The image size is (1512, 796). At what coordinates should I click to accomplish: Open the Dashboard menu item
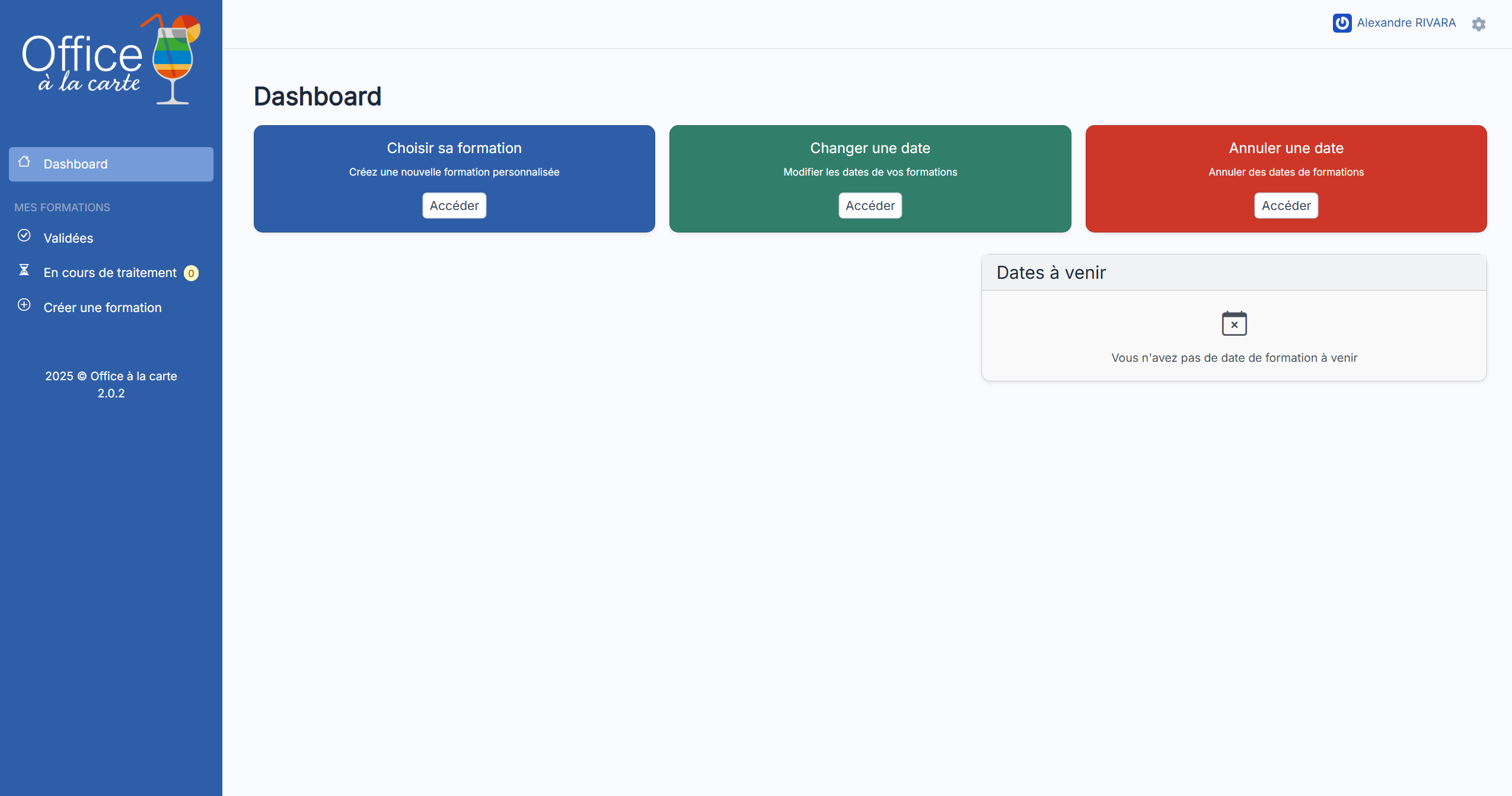pyautogui.click(x=76, y=164)
